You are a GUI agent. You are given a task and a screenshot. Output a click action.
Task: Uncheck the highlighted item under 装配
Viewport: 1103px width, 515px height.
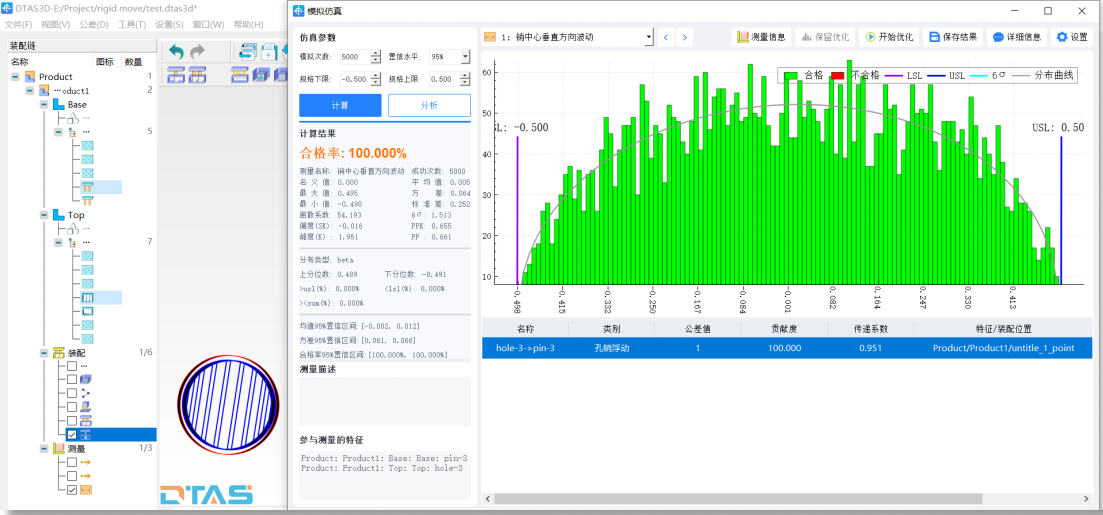coord(72,435)
